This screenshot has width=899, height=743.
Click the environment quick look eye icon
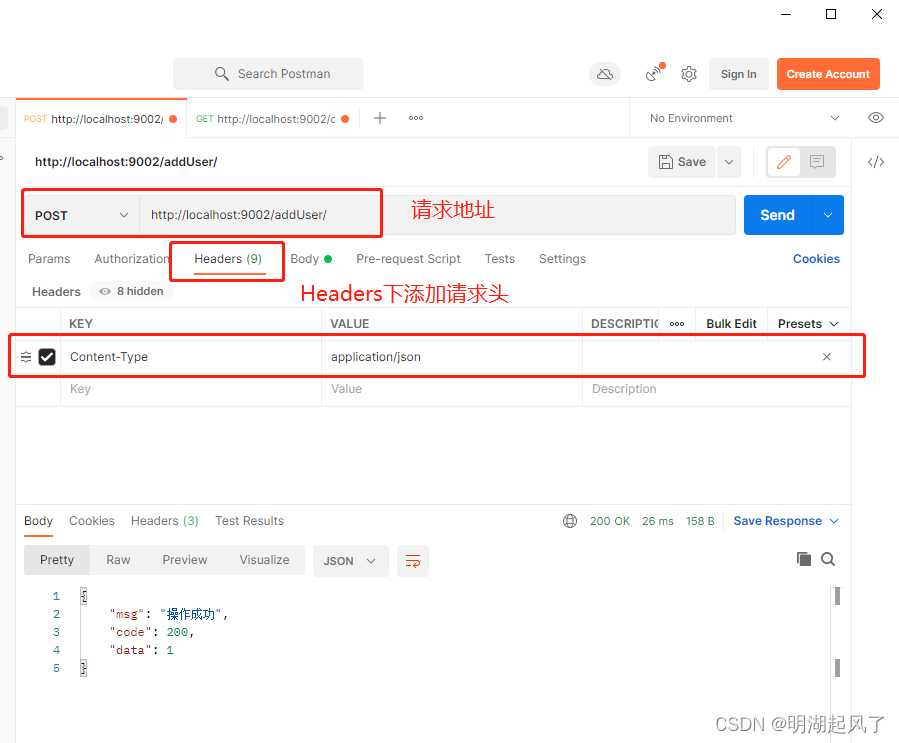875,118
